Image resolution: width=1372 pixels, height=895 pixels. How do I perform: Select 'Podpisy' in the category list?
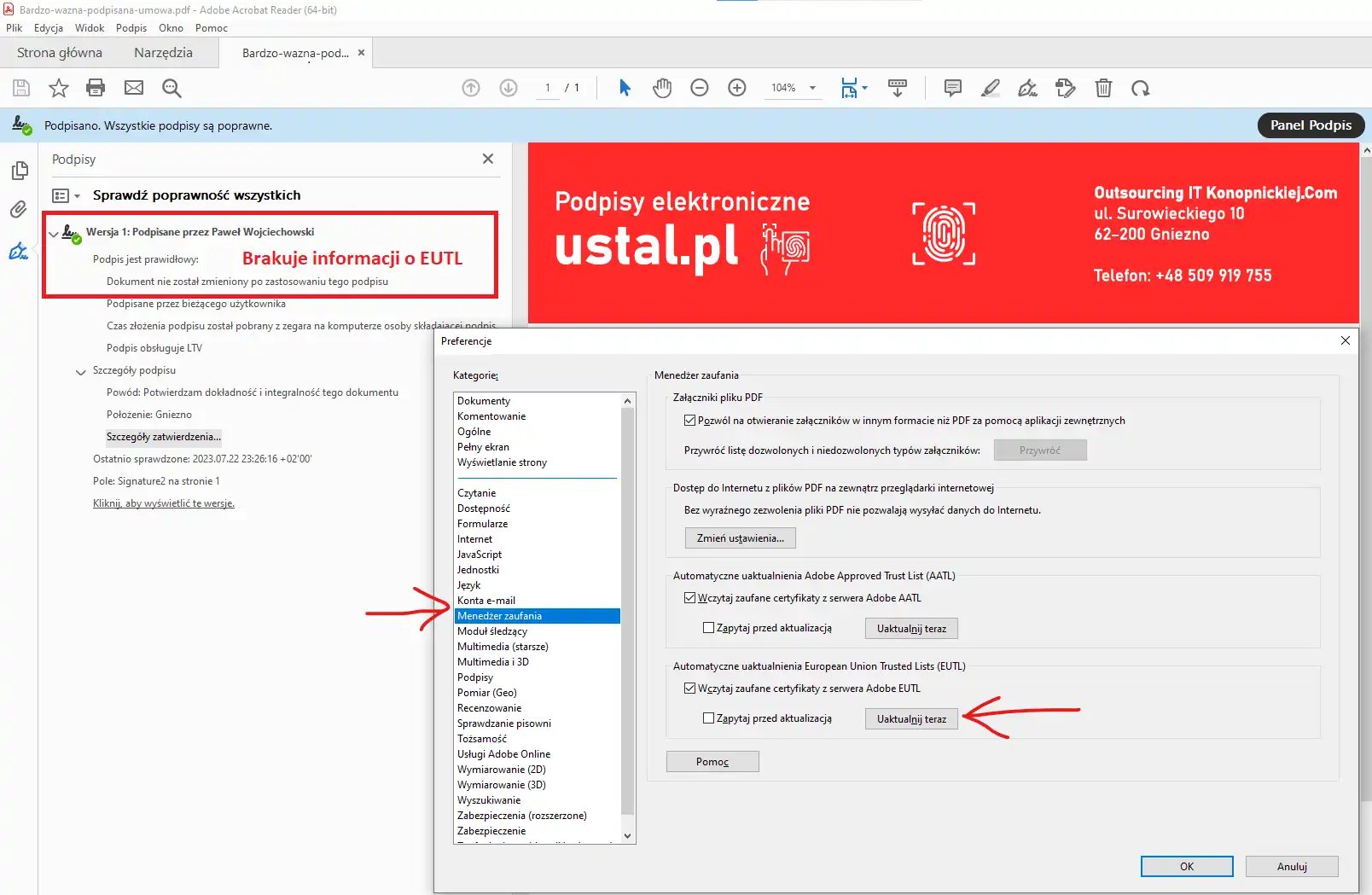pyautogui.click(x=475, y=677)
